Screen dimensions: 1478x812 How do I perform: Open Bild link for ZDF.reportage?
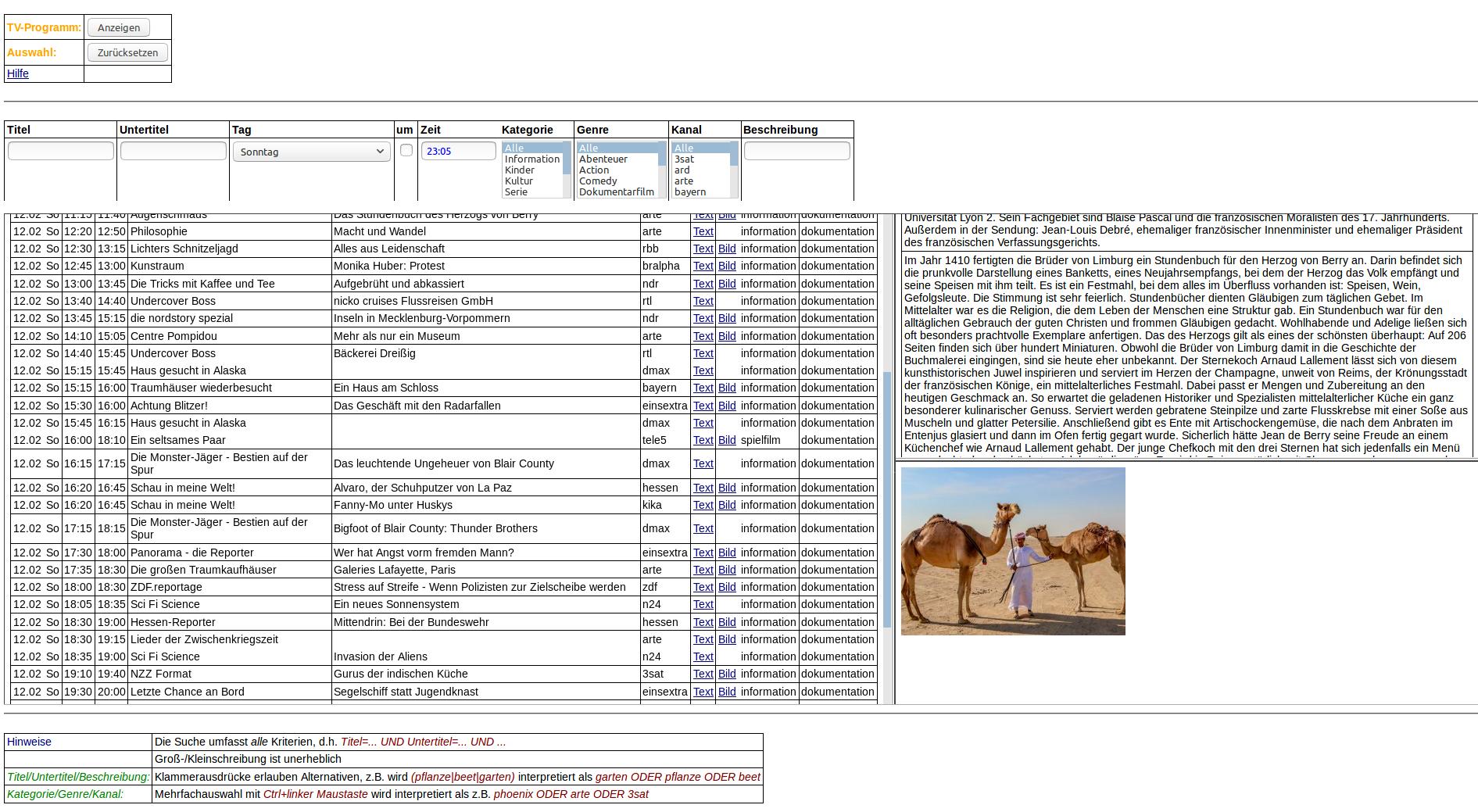(727, 587)
